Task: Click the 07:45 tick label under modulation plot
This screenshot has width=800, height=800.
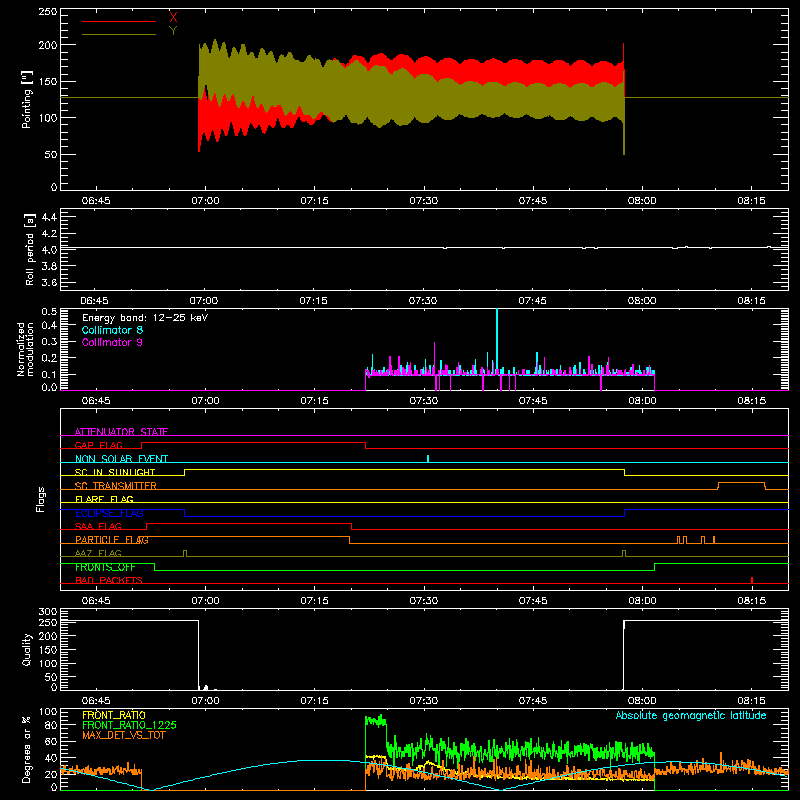Action: (533, 401)
